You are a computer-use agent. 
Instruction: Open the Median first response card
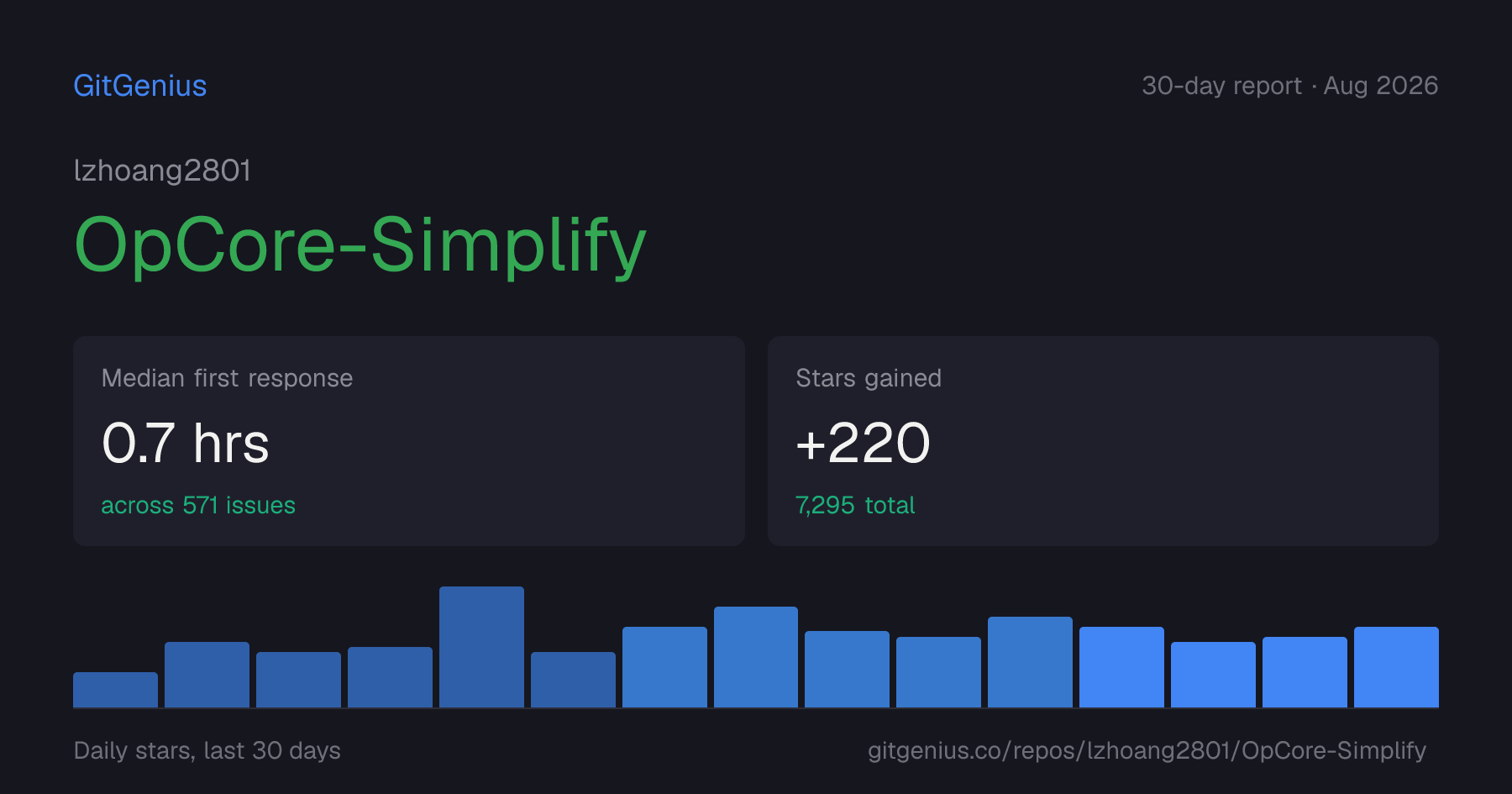point(409,441)
